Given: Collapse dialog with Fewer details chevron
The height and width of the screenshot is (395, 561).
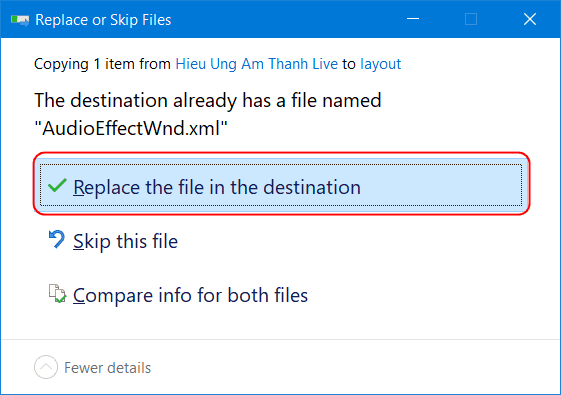Looking at the screenshot, I should pyautogui.click(x=46, y=367).
